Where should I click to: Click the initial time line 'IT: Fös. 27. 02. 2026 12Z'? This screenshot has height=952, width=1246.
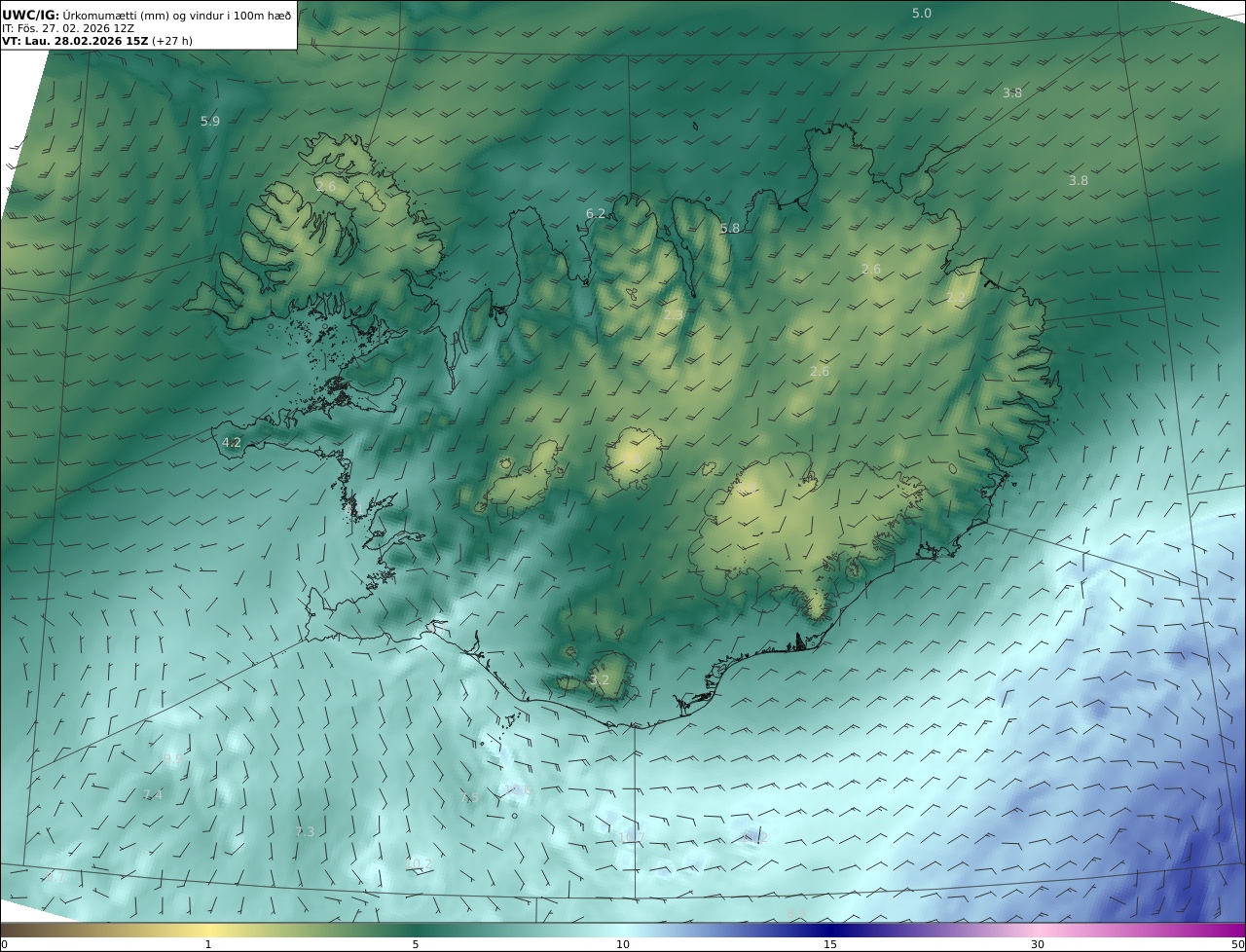click(68, 28)
